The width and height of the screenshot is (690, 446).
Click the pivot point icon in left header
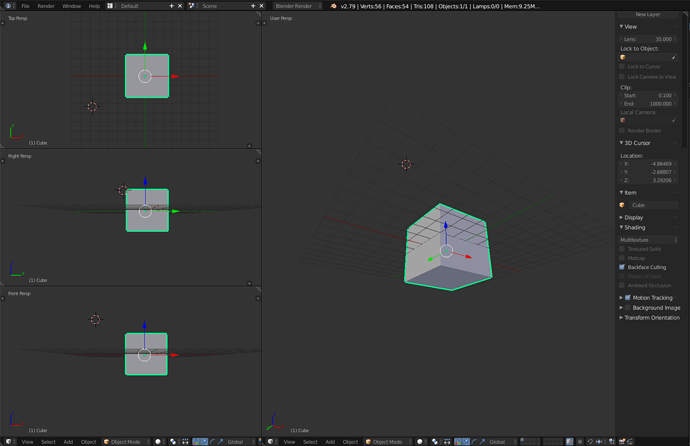click(173, 441)
